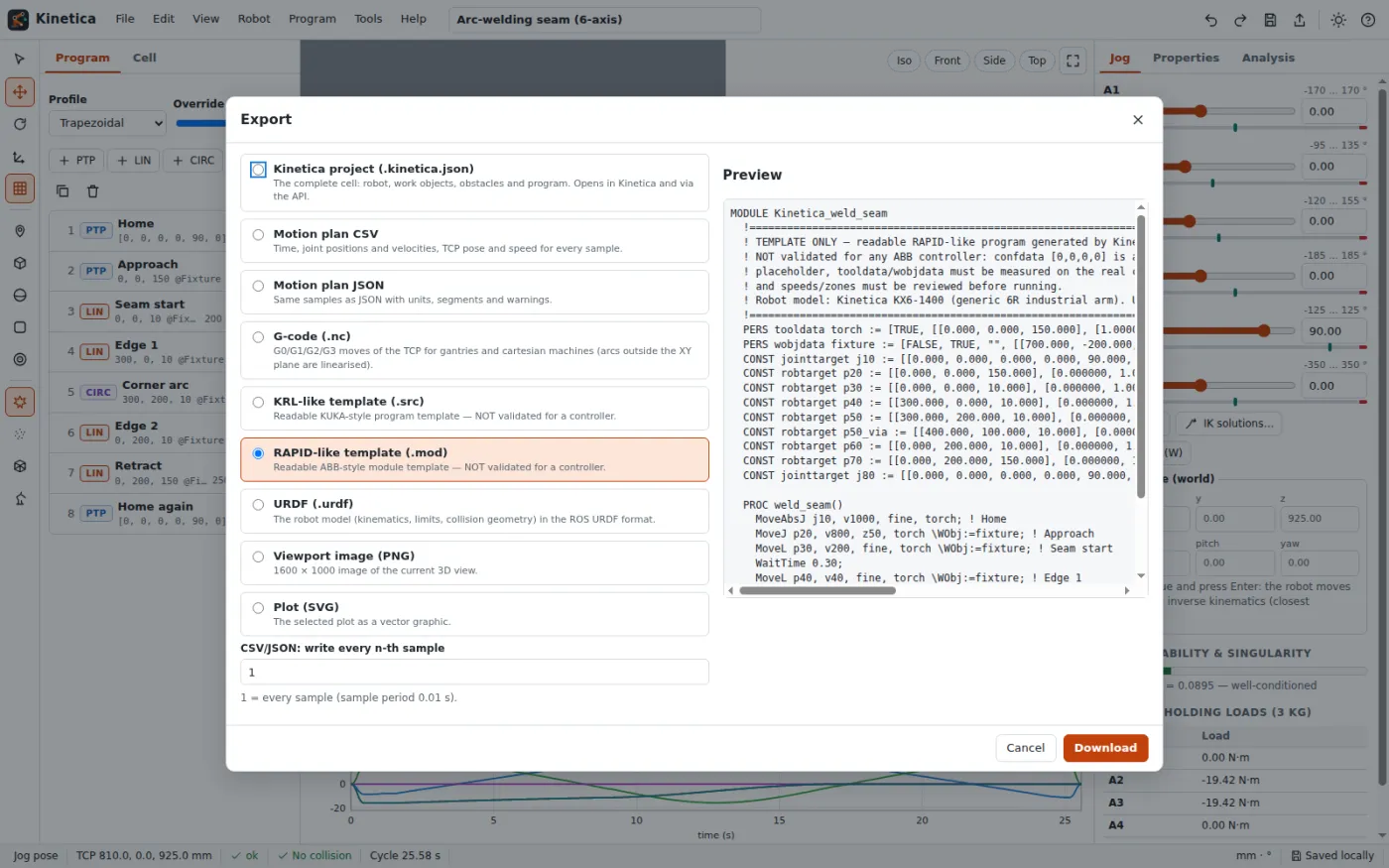Click the slider handle beside value 90.00

click(1263, 330)
